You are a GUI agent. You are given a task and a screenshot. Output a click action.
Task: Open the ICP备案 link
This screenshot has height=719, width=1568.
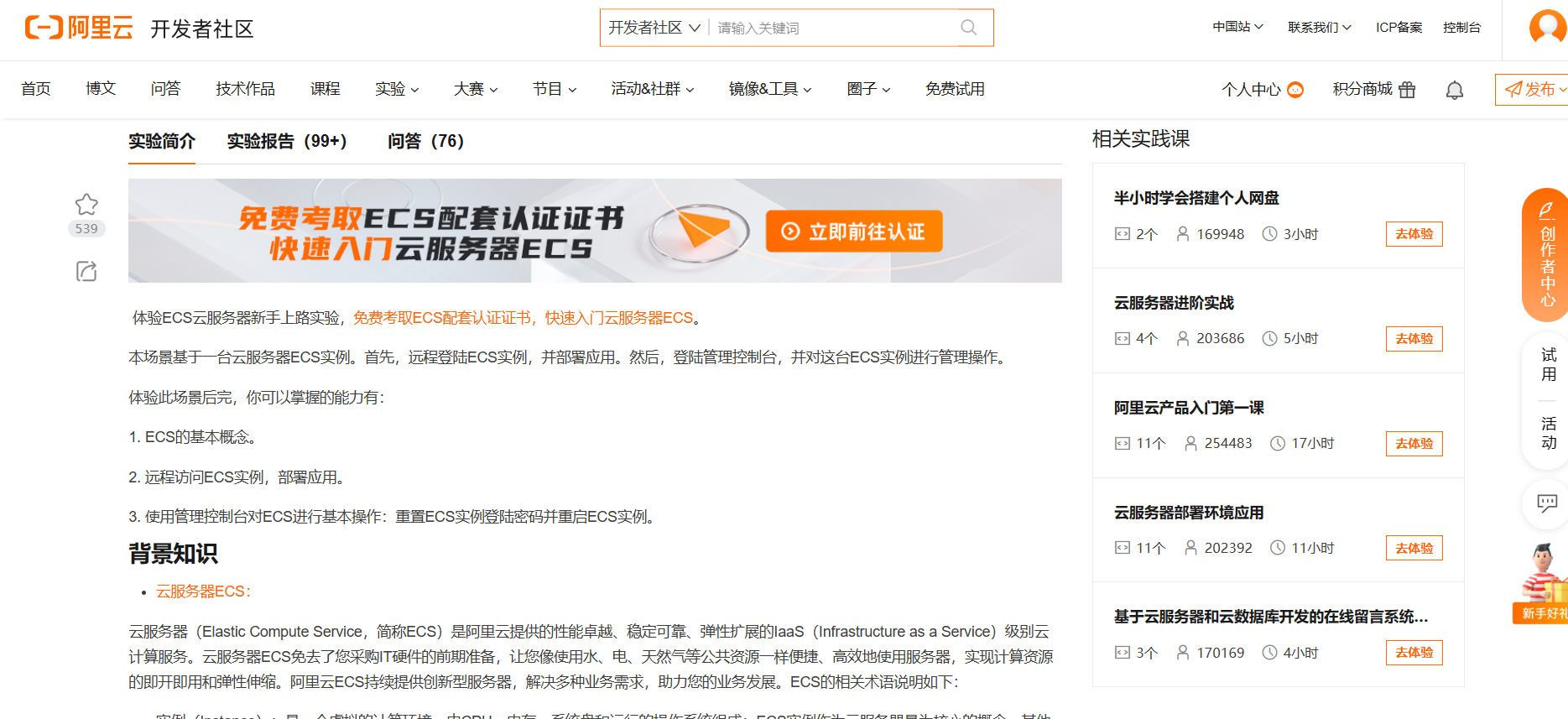pyautogui.click(x=1399, y=27)
